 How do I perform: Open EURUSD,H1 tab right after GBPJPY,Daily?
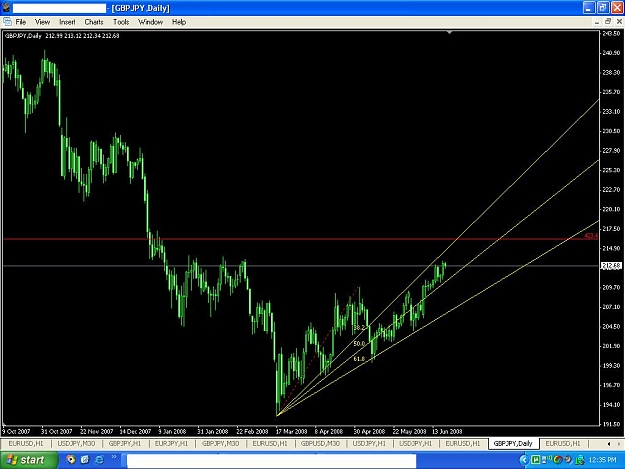click(563, 443)
